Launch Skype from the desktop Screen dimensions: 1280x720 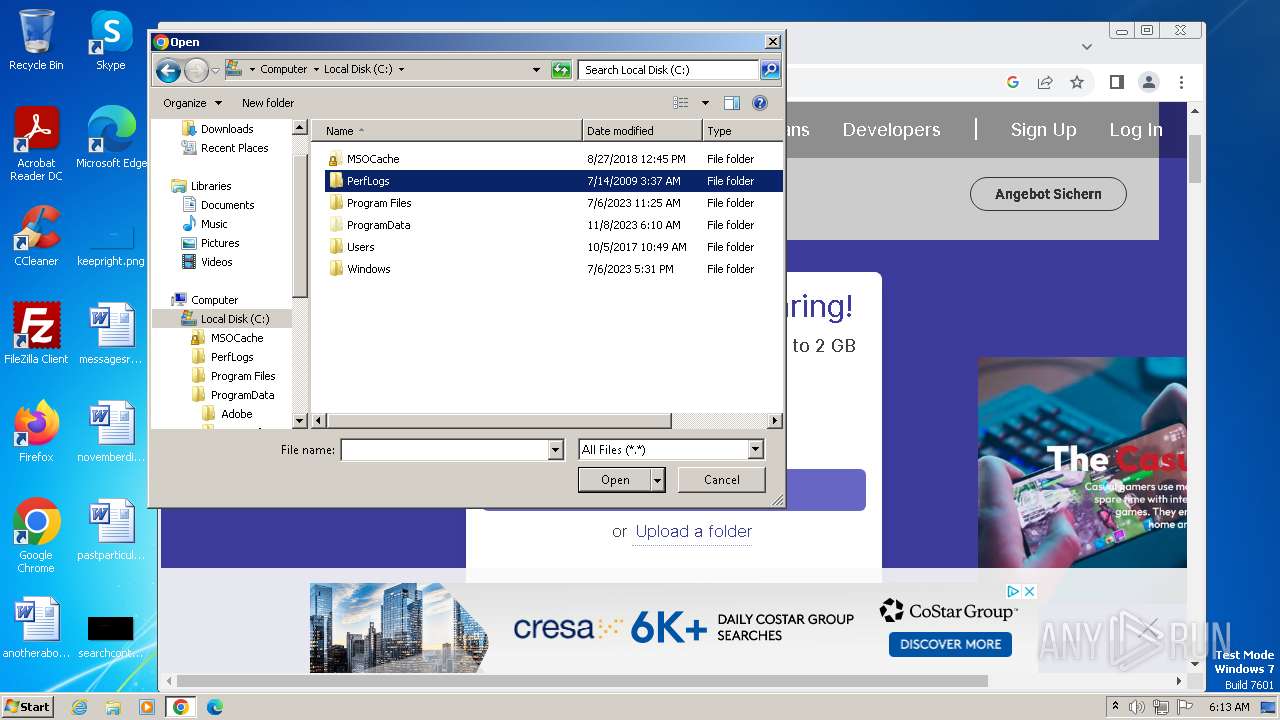[x=110, y=40]
